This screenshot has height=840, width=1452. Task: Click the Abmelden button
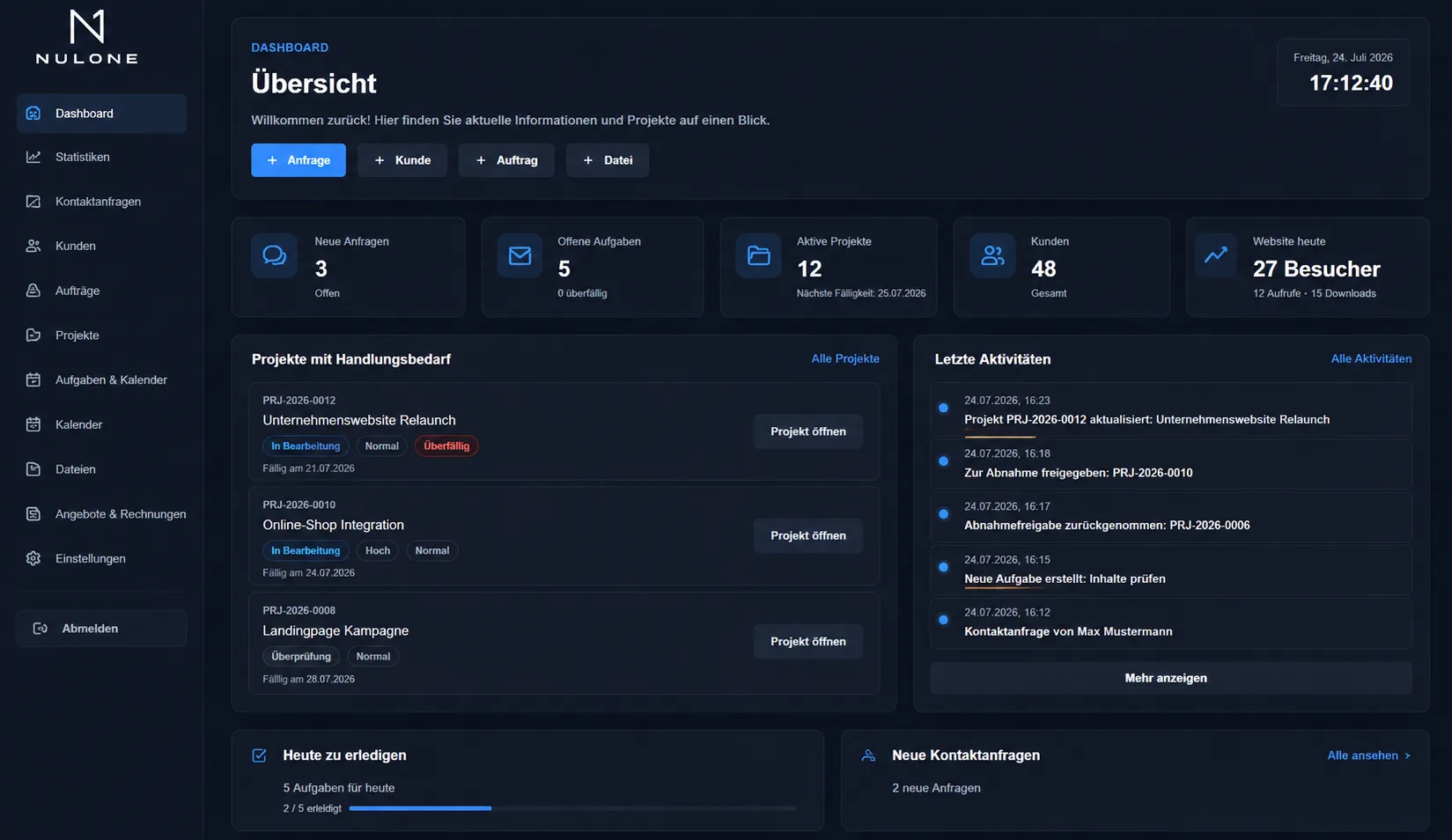[101, 629]
